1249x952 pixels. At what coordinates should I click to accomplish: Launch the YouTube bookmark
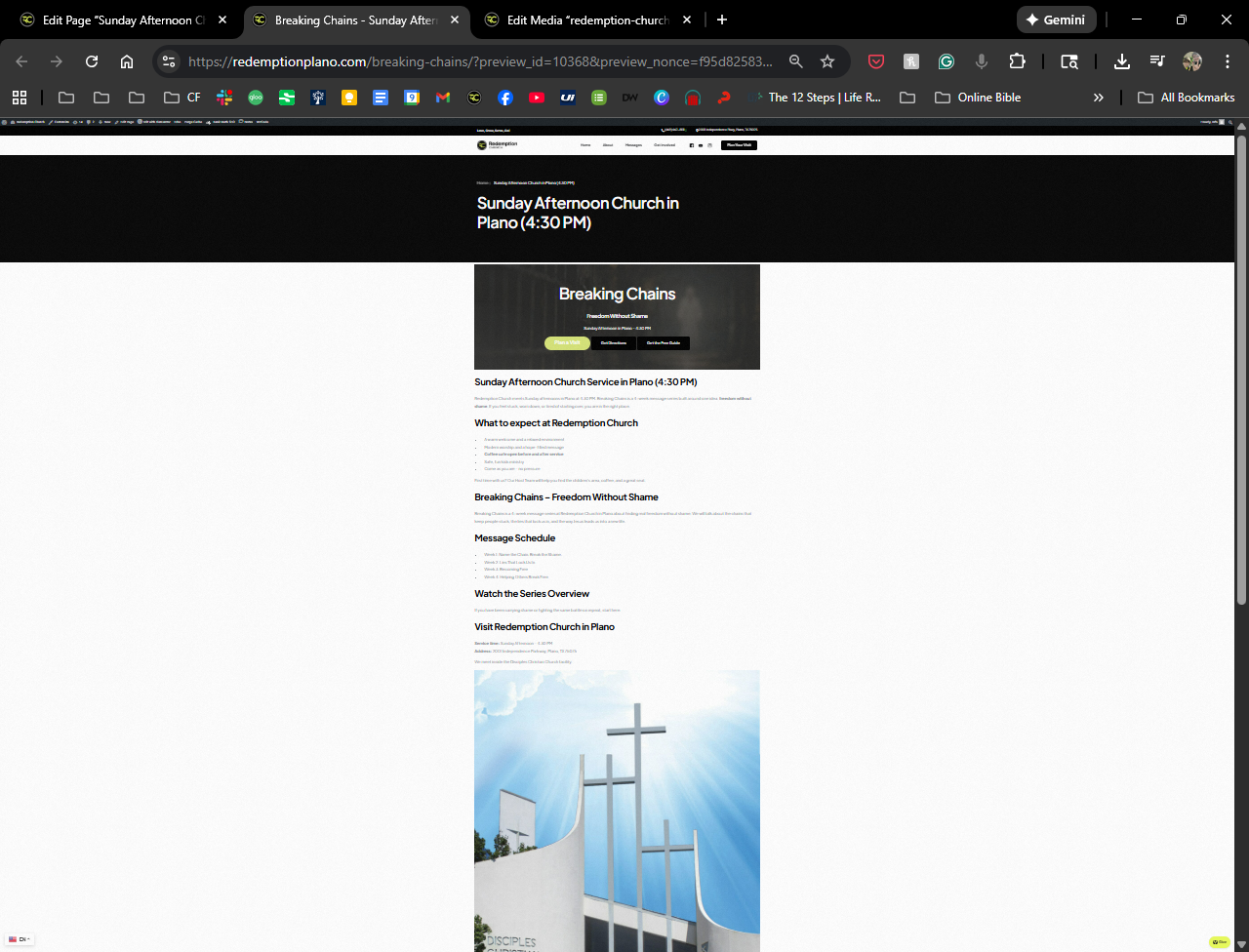tap(536, 98)
